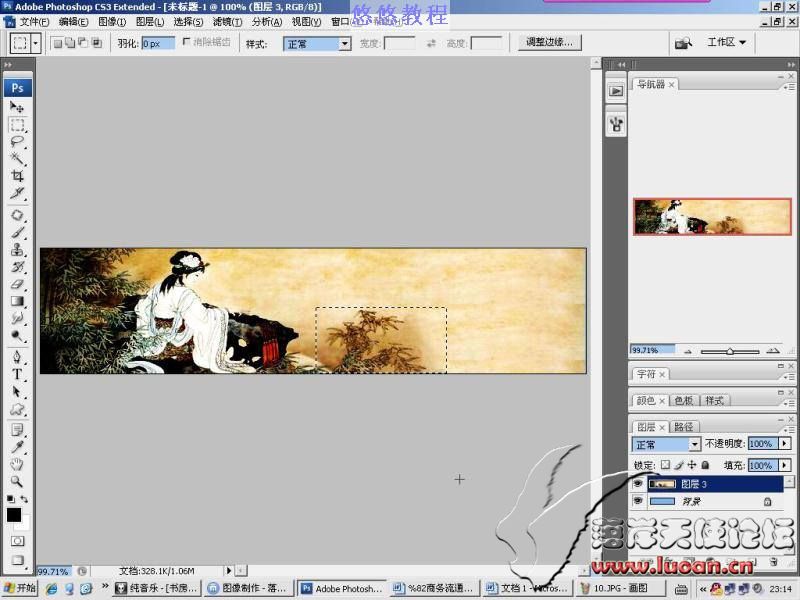Screen dimensions: 800x600
Task: Enable intersect-with-selection mode in options bar
Action: pyautogui.click(x=96, y=43)
